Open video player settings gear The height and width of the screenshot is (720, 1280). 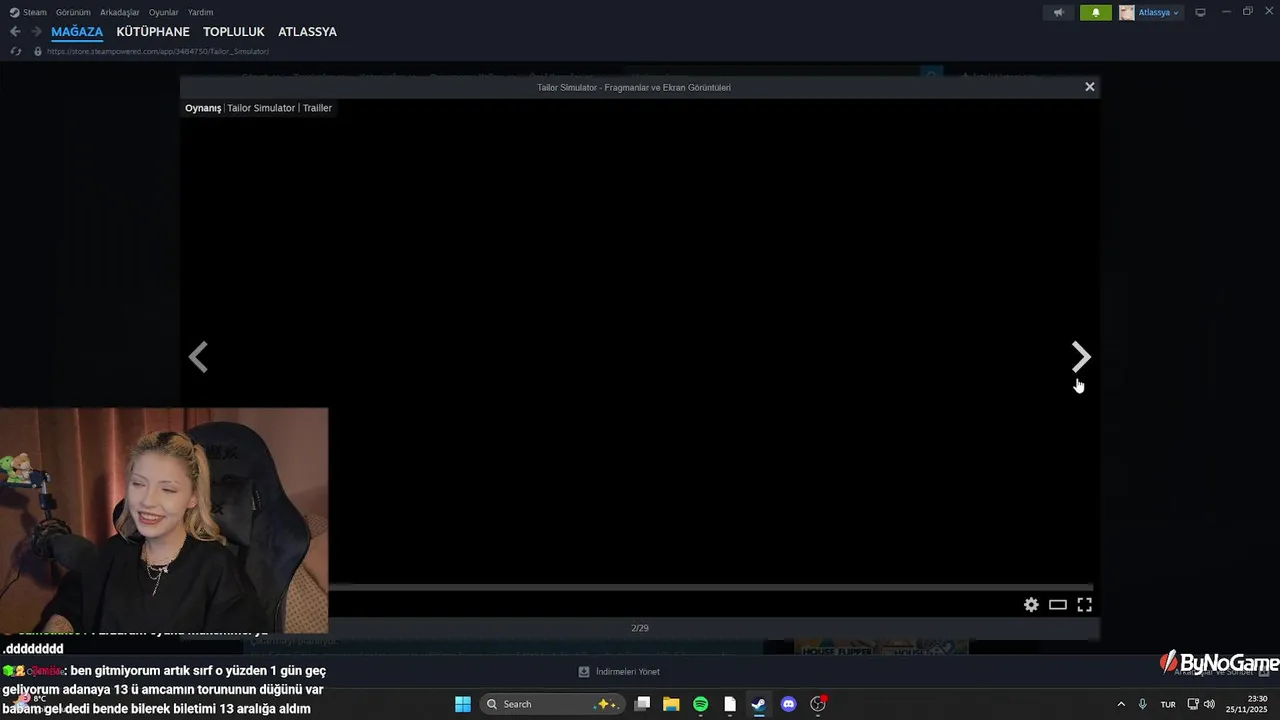click(x=1031, y=604)
